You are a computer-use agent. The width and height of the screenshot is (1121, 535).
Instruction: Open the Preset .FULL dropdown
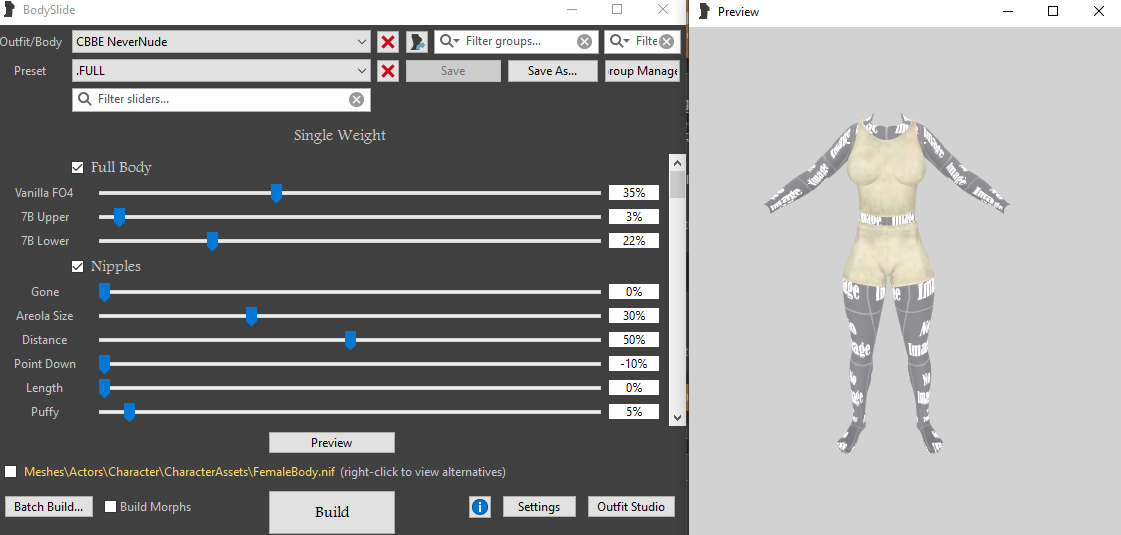(x=221, y=71)
